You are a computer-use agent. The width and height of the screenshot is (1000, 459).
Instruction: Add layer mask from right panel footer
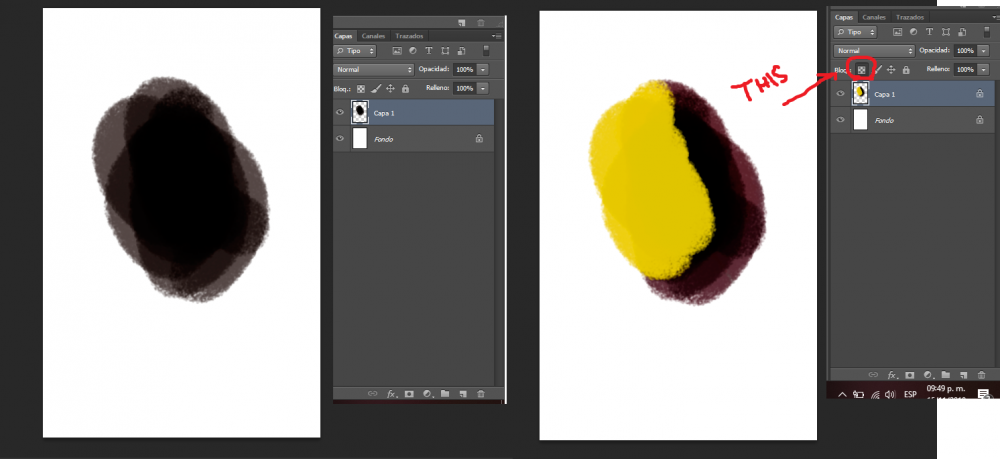[910, 375]
